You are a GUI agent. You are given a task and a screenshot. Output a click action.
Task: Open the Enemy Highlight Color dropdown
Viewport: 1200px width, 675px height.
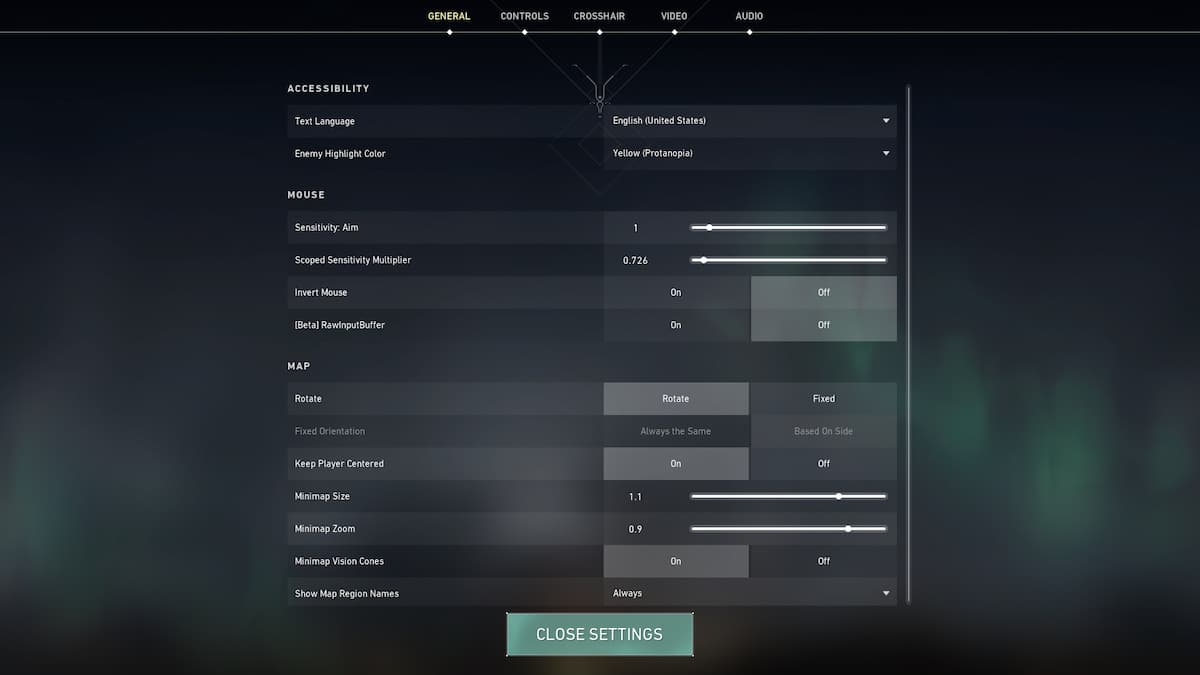click(749, 154)
